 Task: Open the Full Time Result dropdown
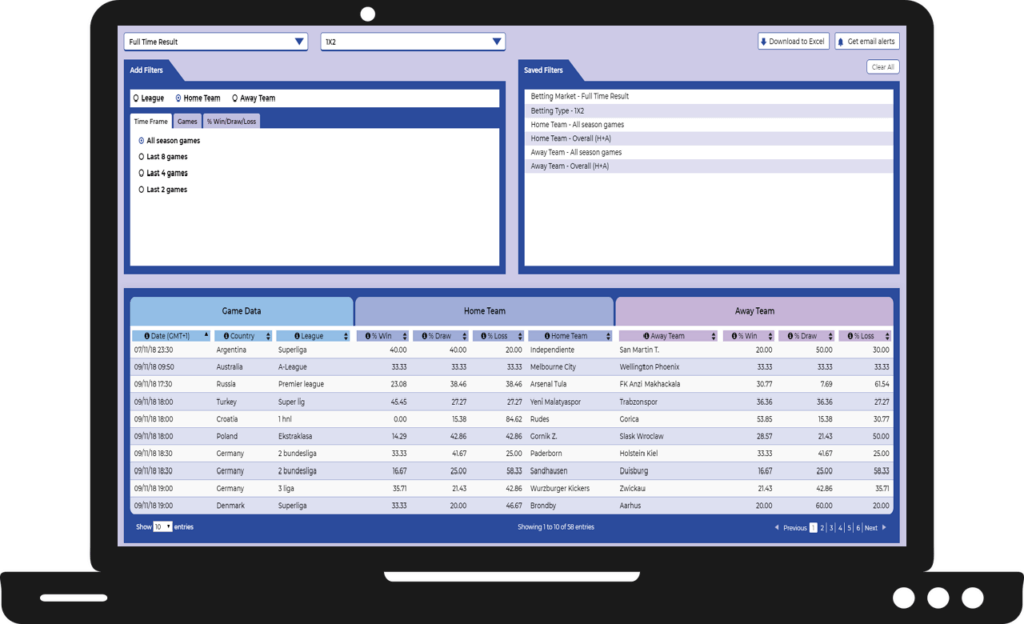coord(215,42)
